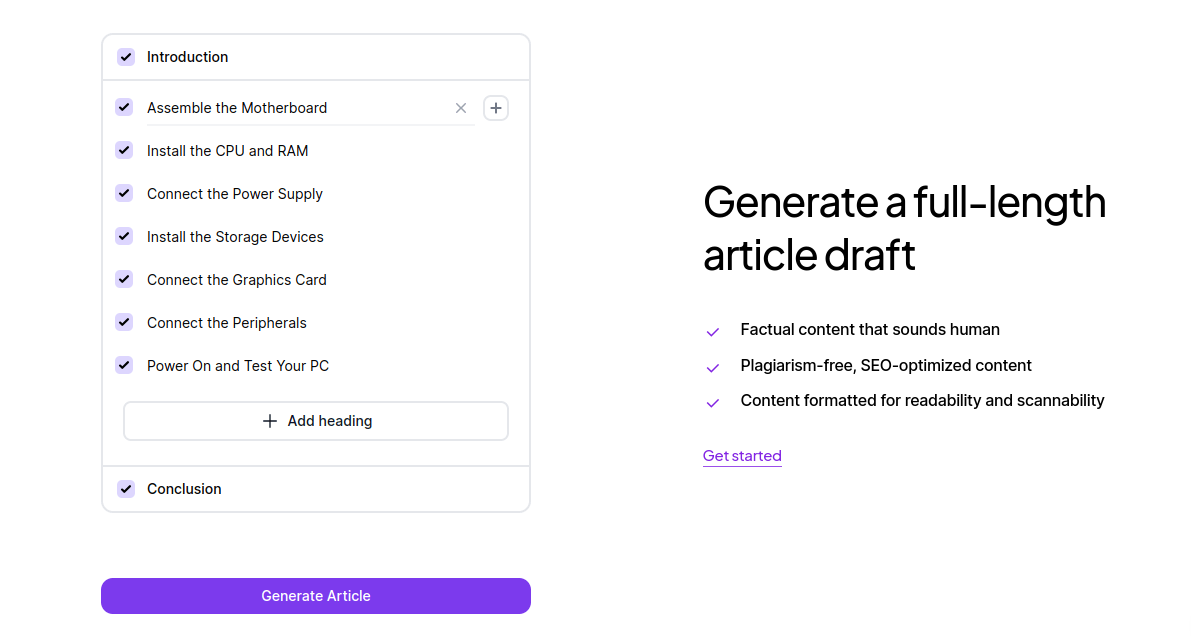Uncheck Install the CPU and RAM
The width and height of the screenshot is (1191, 643).
pyautogui.click(x=124, y=150)
